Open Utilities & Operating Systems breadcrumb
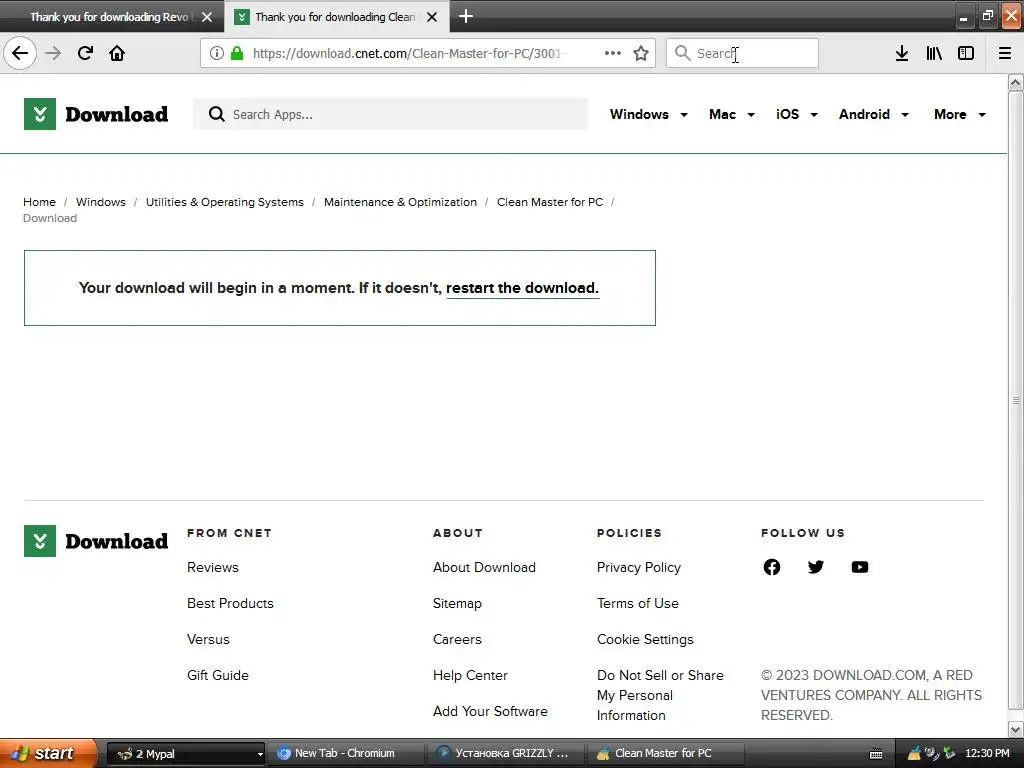 point(224,202)
